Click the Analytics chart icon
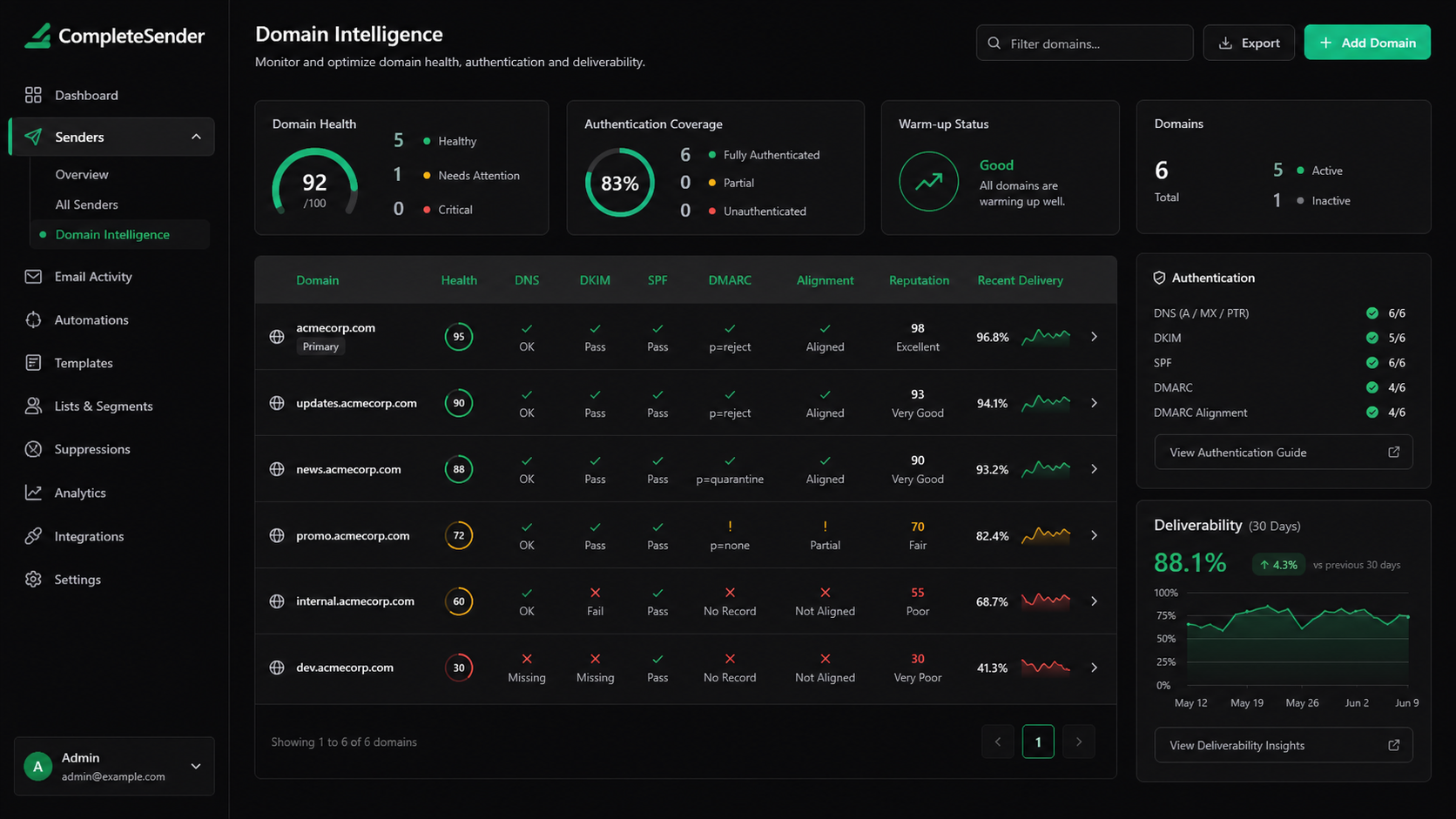Image resolution: width=1456 pixels, height=819 pixels. pos(33,493)
